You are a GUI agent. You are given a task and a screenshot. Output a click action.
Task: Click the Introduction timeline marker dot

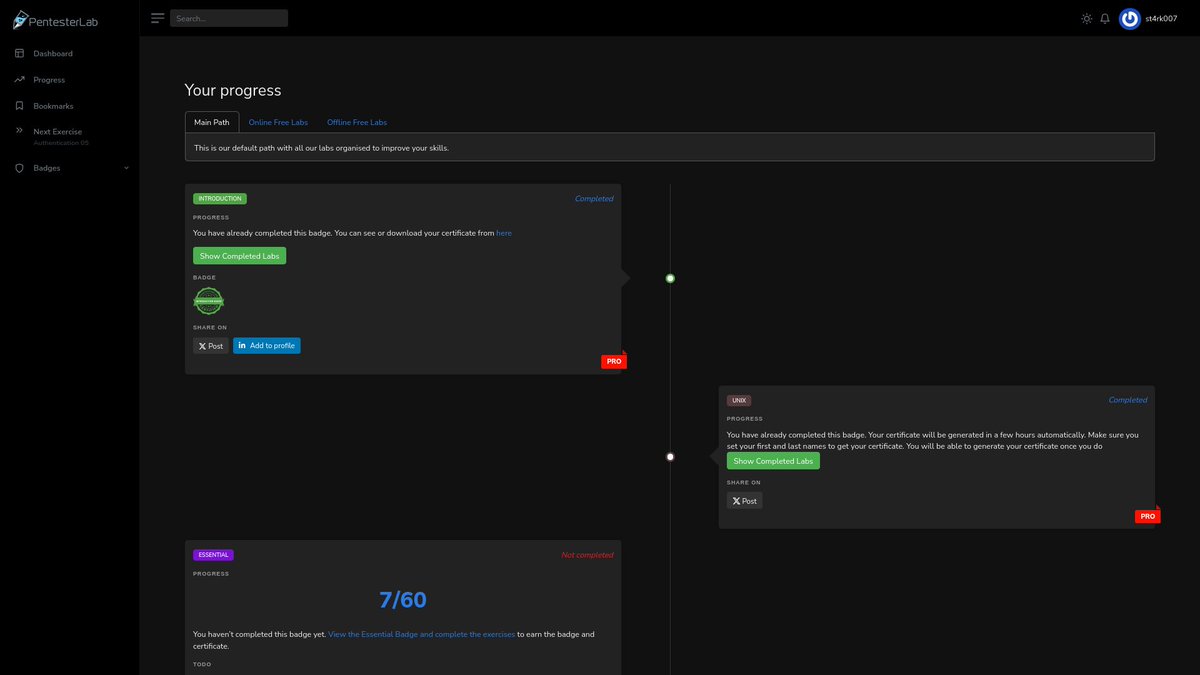tap(670, 278)
